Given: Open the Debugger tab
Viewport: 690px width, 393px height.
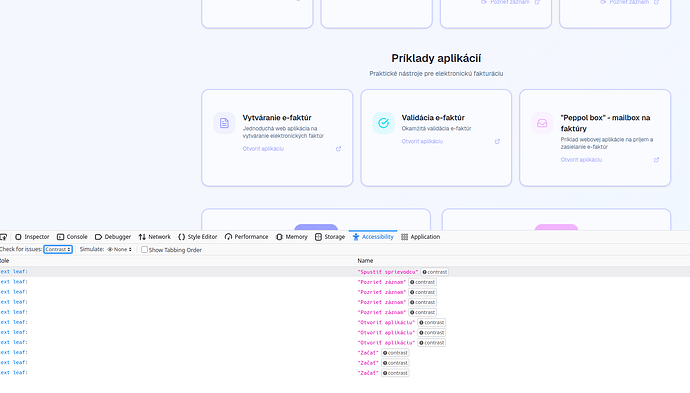Looking at the screenshot, I should (113, 237).
